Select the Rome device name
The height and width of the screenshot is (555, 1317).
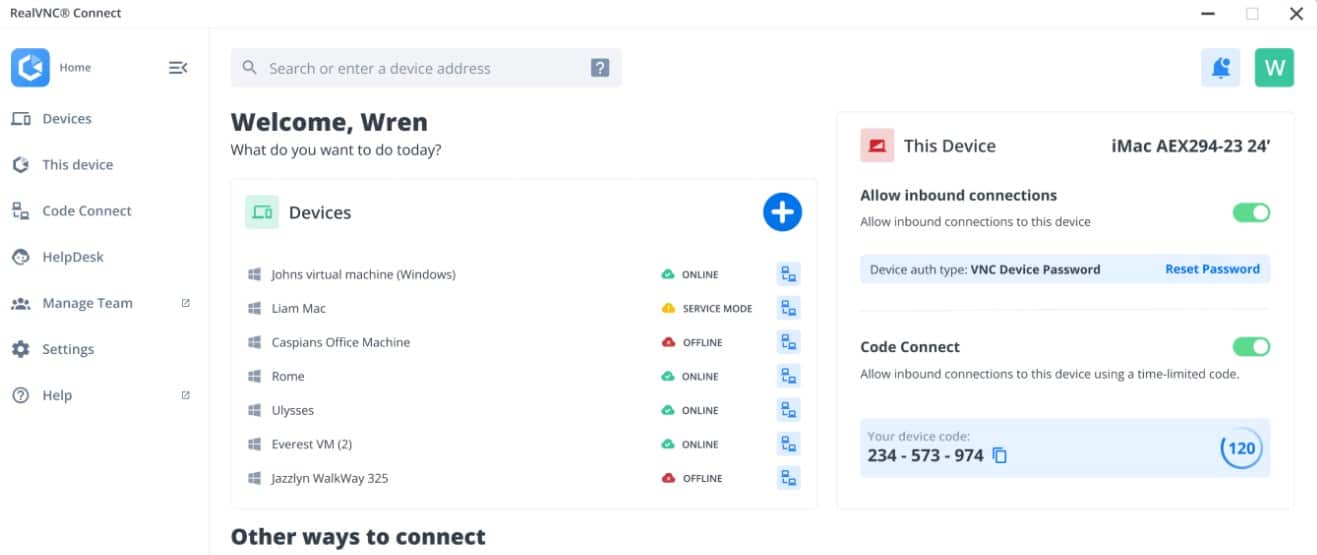tap(288, 376)
